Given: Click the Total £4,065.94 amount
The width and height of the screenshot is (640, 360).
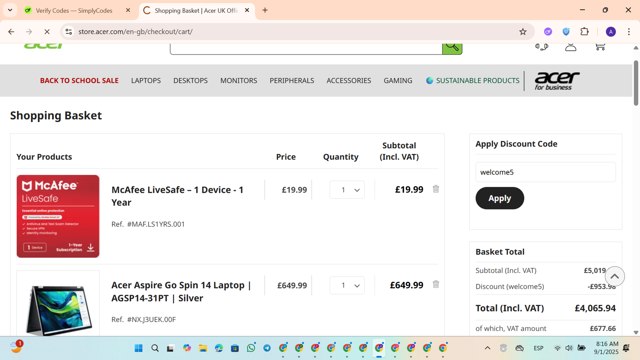Looking at the screenshot, I should (x=595, y=308).
